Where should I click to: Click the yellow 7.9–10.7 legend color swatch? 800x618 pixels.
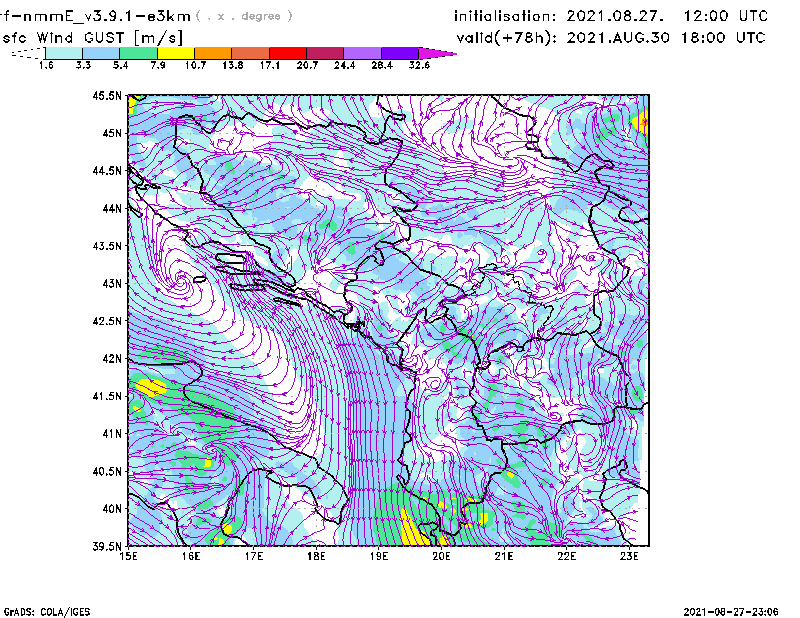176,52
